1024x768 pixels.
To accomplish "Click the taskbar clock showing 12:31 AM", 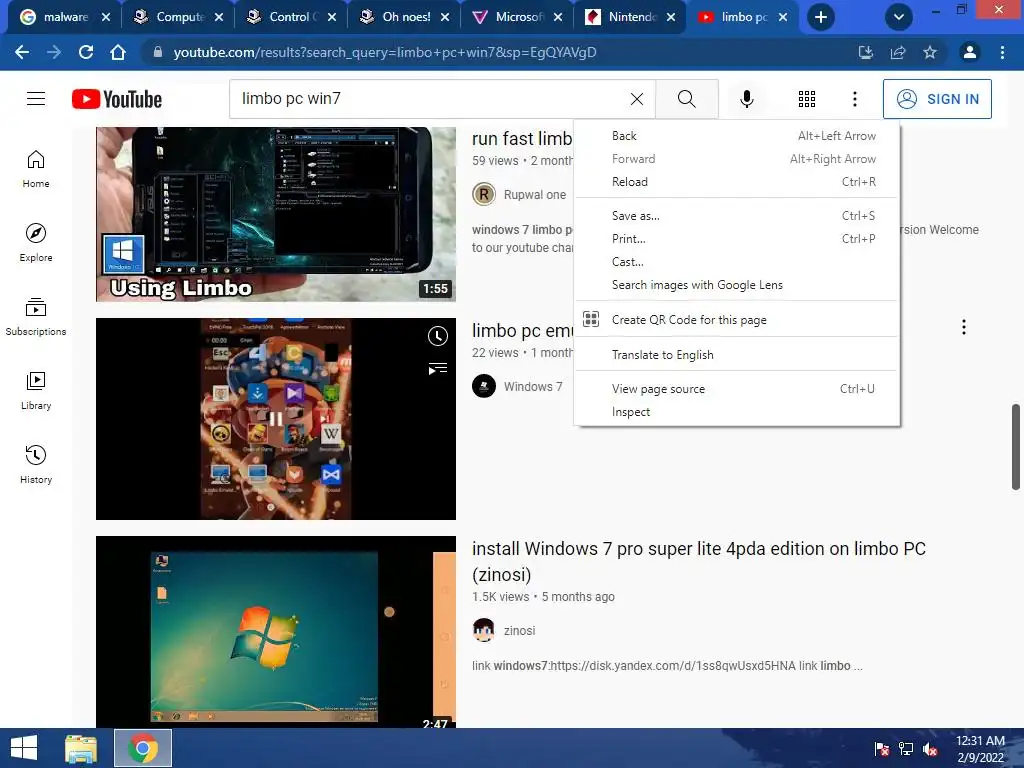I will pyautogui.click(x=980, y=749).
